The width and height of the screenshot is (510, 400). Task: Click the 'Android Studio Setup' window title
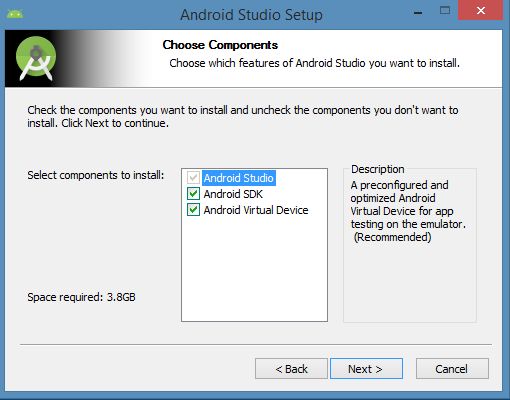pyautogui.click(x=251, y=15)
